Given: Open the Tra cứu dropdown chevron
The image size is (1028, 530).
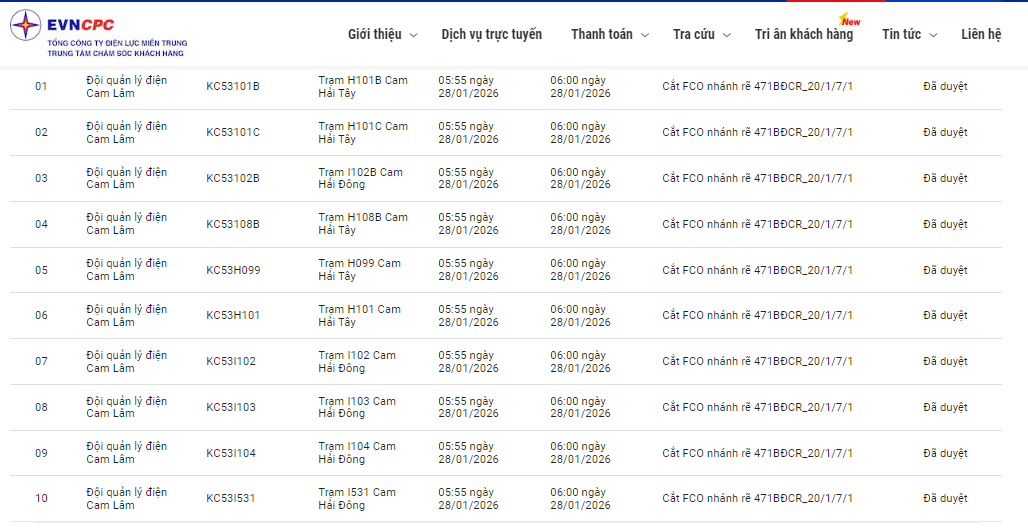Looking at the screenshot, I should pyautogui.click(x=727, y=35).
